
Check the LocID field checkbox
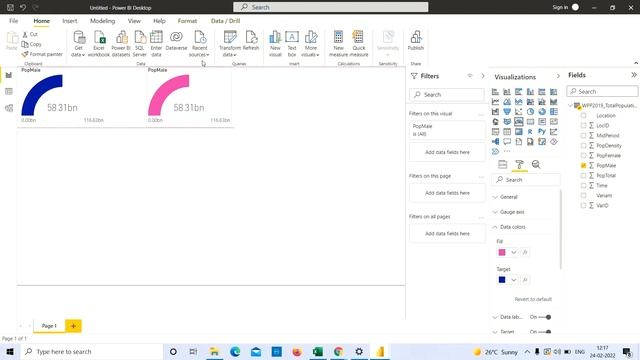coord(583,125)
